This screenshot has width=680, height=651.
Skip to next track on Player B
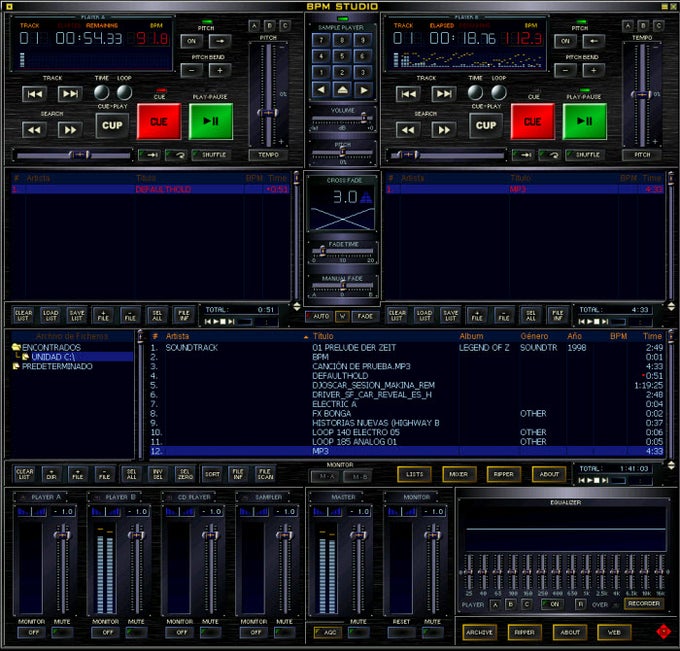click(444, 94)
